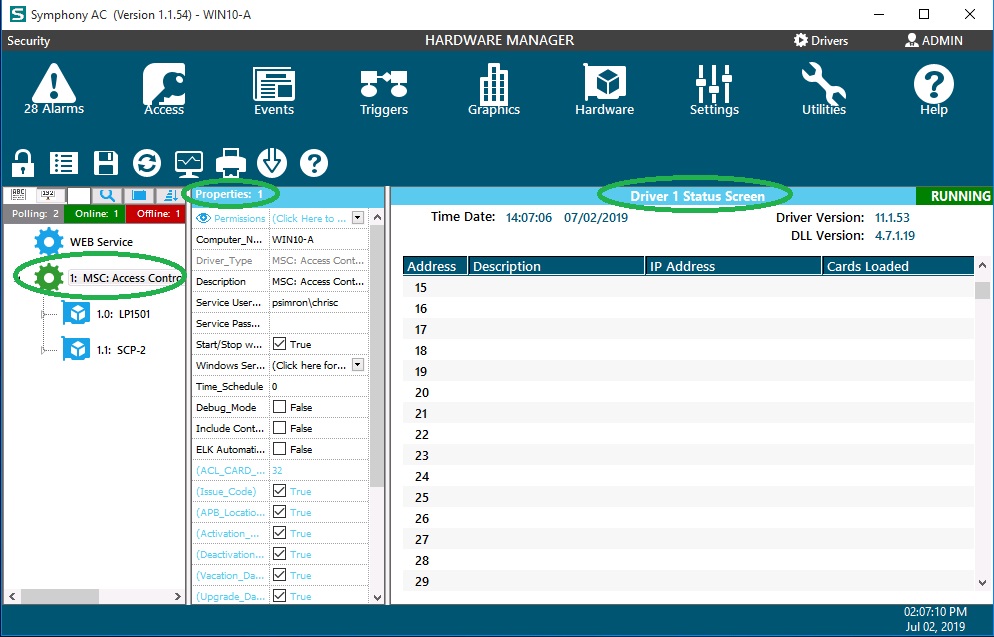Click the Computer_N... value field WIN10-A
The height and width of the screenshot is (637, 994).
click(319, 239)
